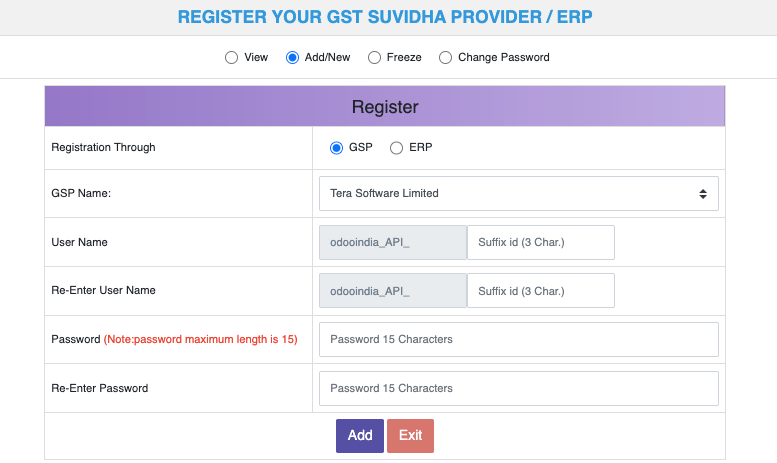
Task: Switch to the Change Password option
Action: click(x=445, y=58)
